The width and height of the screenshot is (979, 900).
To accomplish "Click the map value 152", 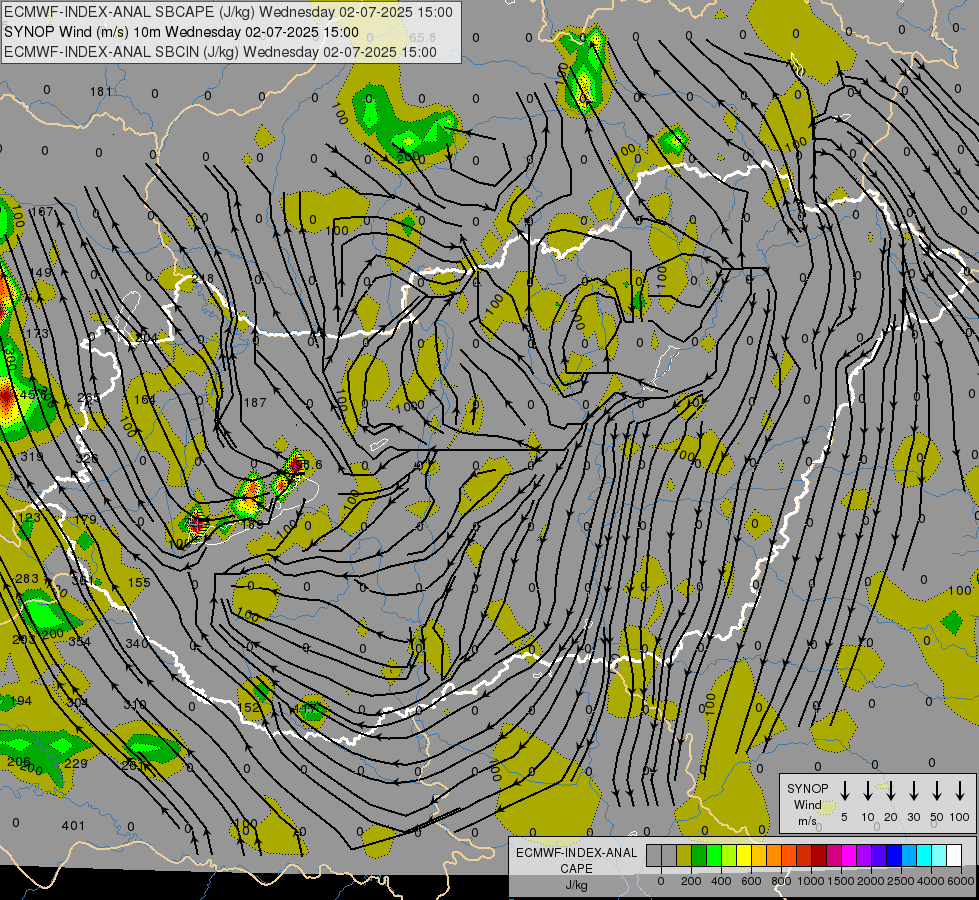I will pyautogui.click(x=249, y=708).
